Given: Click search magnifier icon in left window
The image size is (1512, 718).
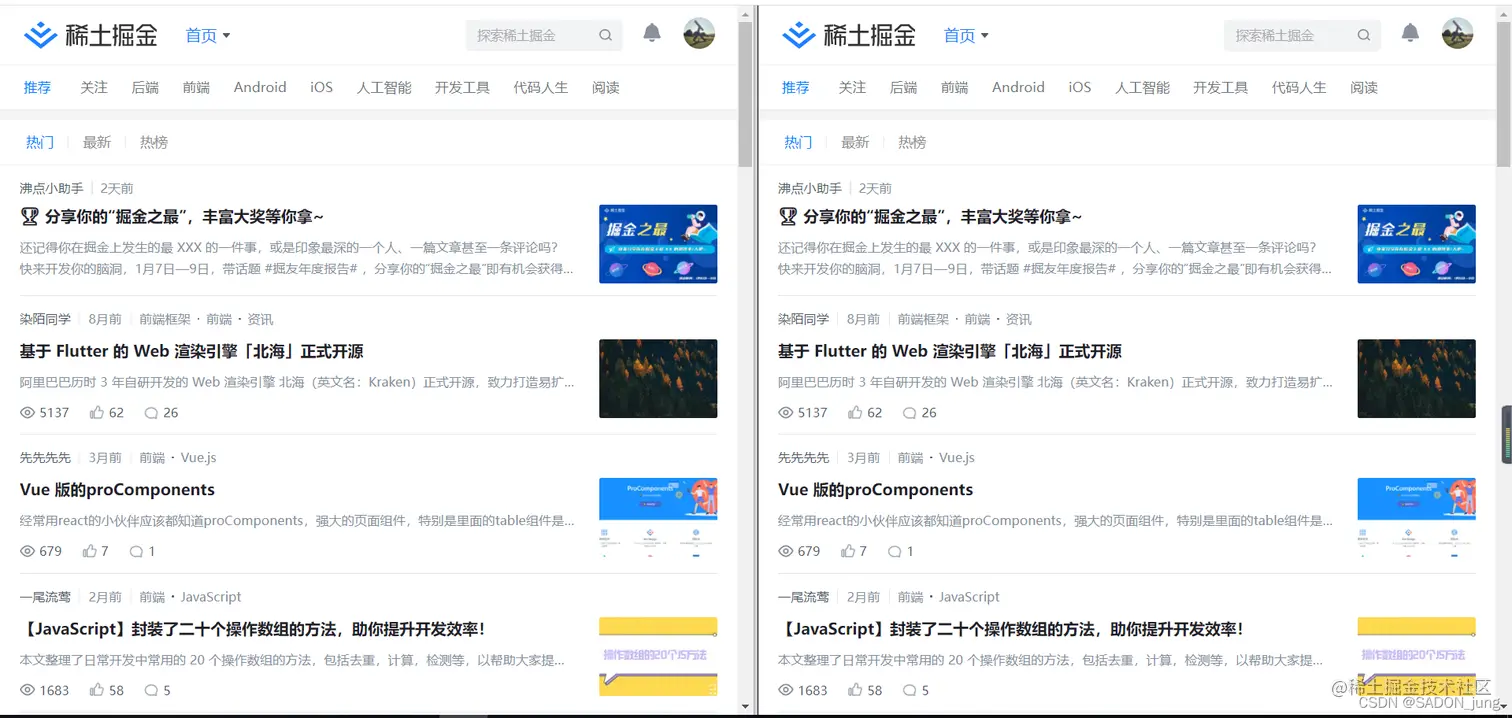Looking at the screenshot, I should click(605, 35).
